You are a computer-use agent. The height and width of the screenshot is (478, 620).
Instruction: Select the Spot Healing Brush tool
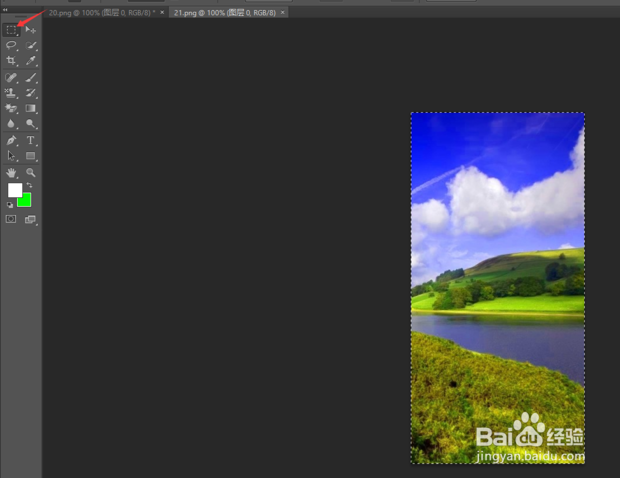[x=11, y=77]
